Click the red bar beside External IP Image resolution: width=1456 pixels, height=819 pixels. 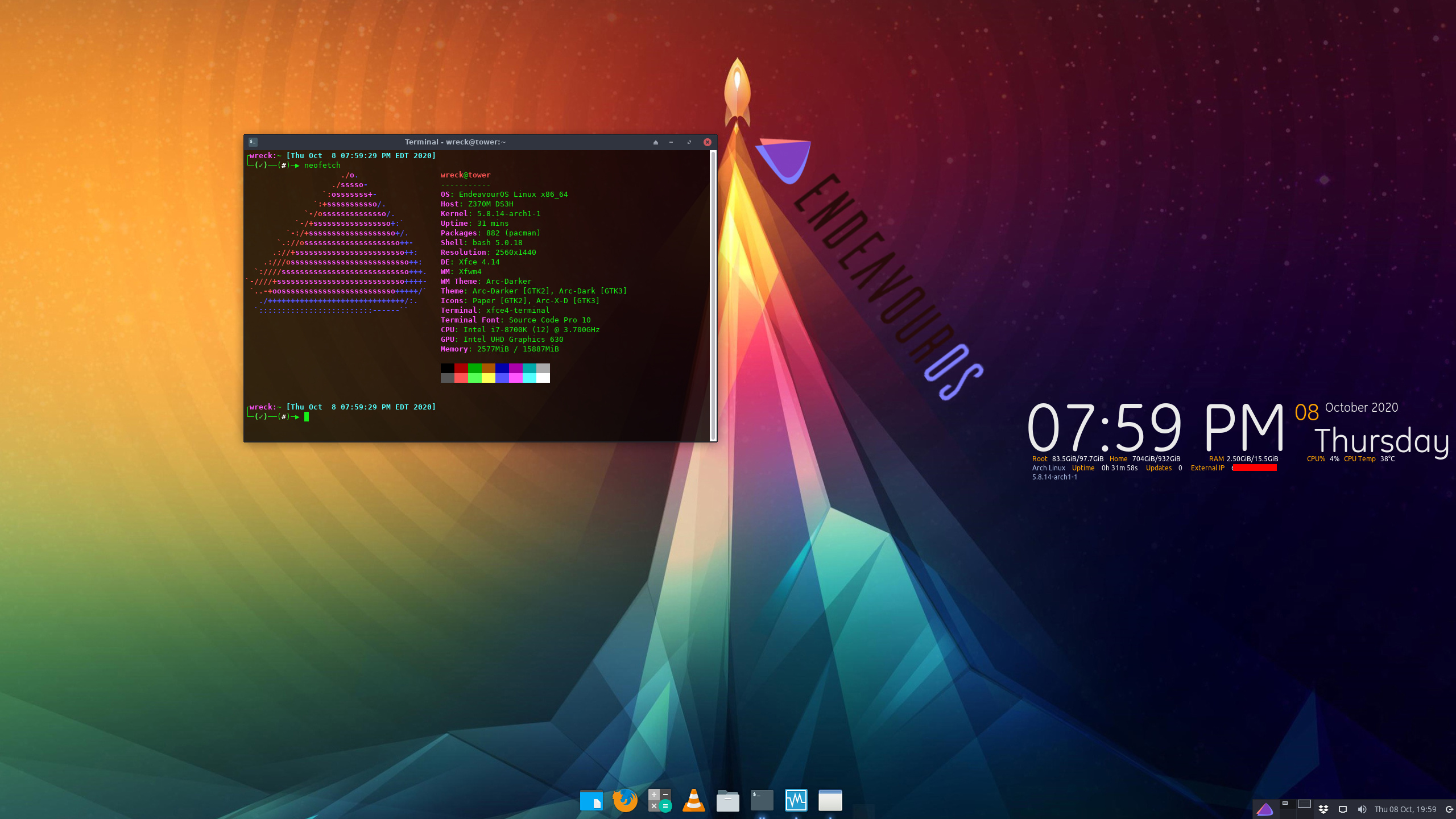point(1255,468)
